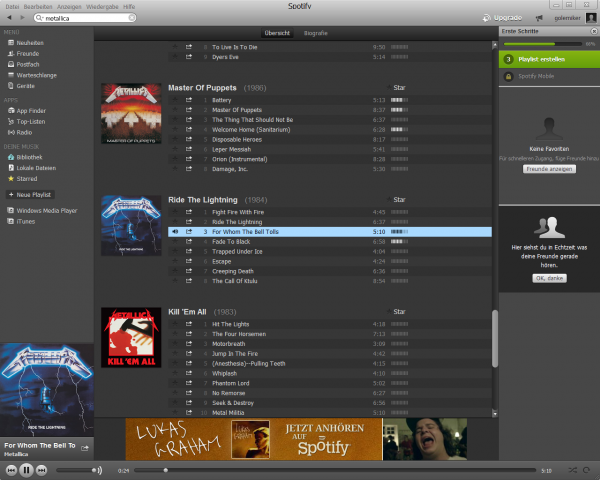Go forward with the navigation arrow

[23, 18]
